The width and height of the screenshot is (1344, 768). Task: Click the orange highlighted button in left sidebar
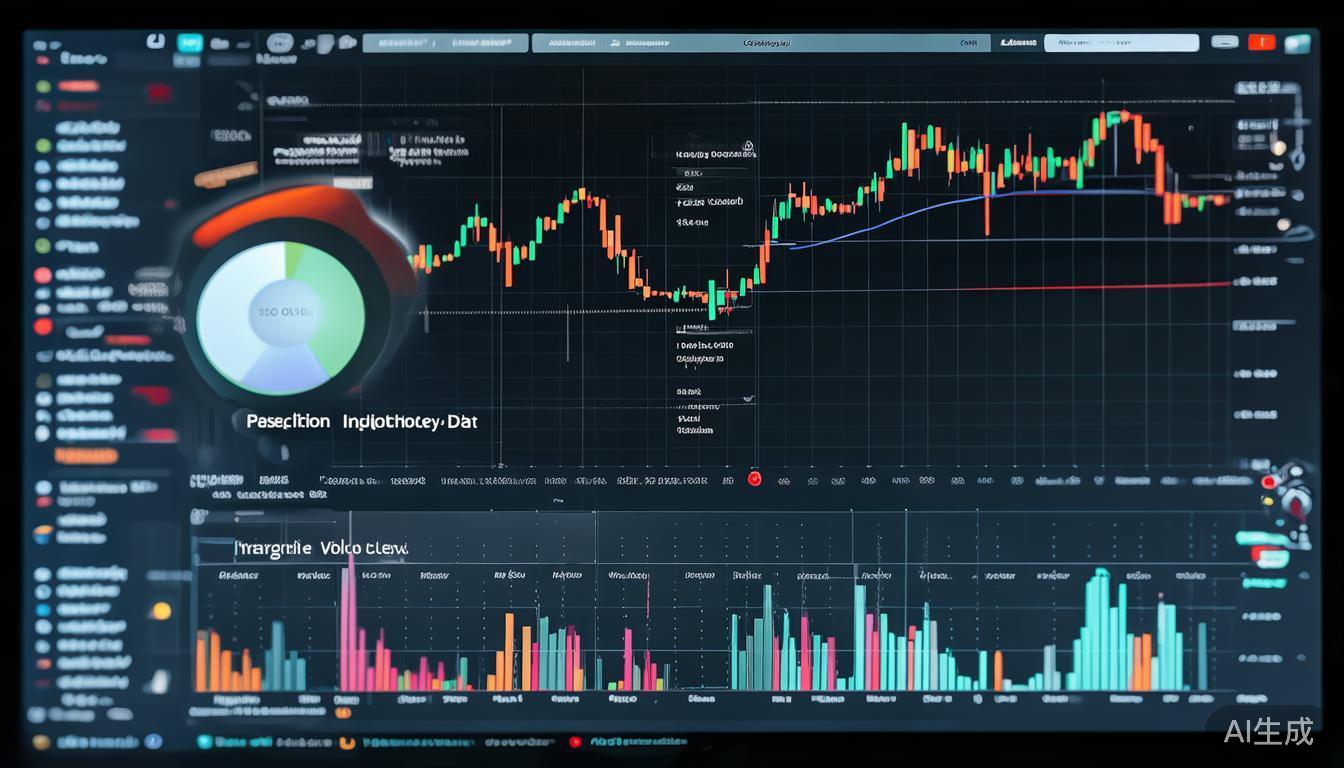pyautogui.click(x=86, y=456)
